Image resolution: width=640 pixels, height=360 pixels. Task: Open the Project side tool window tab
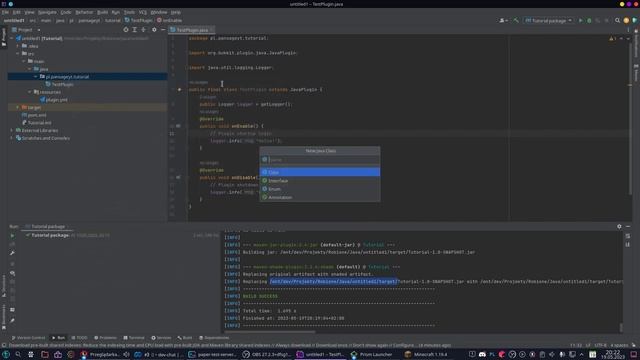4,37
